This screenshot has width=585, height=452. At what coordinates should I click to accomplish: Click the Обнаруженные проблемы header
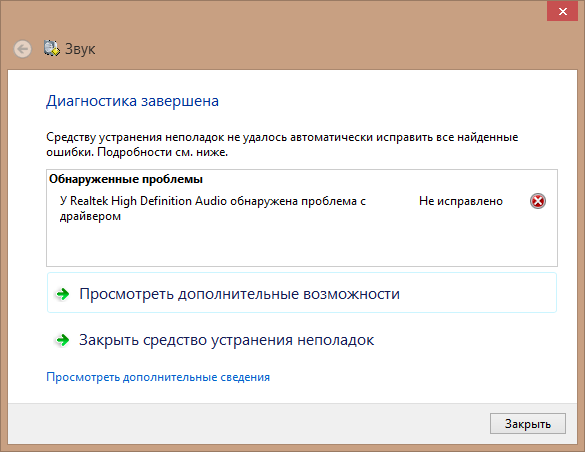tap(126, 179)
